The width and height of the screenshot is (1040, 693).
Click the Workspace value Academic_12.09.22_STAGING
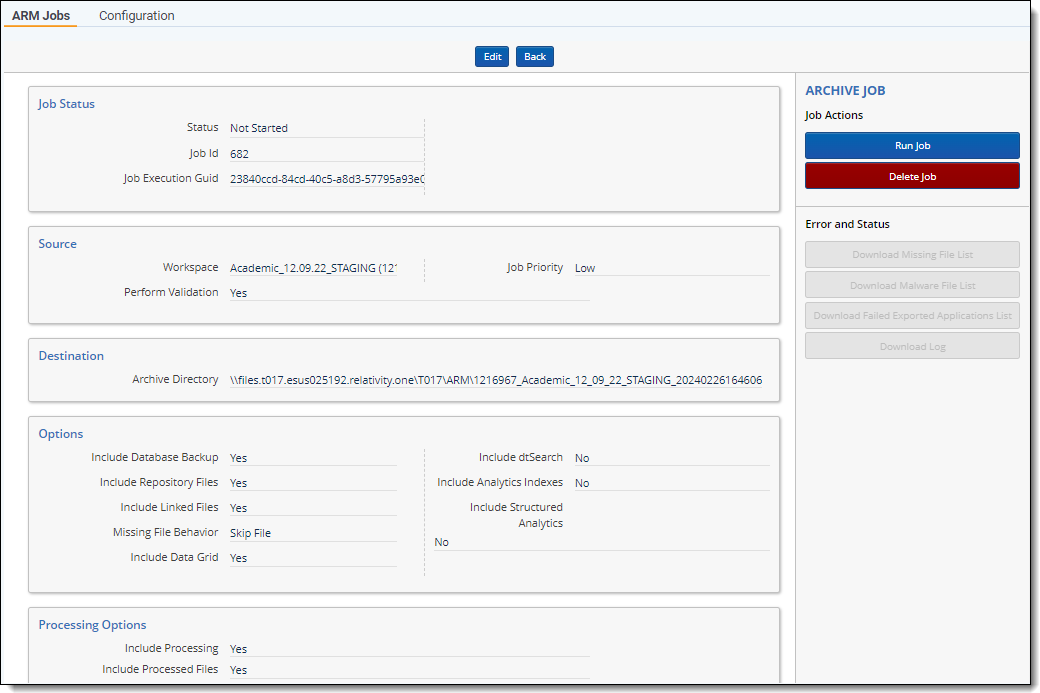coord(312,268)
